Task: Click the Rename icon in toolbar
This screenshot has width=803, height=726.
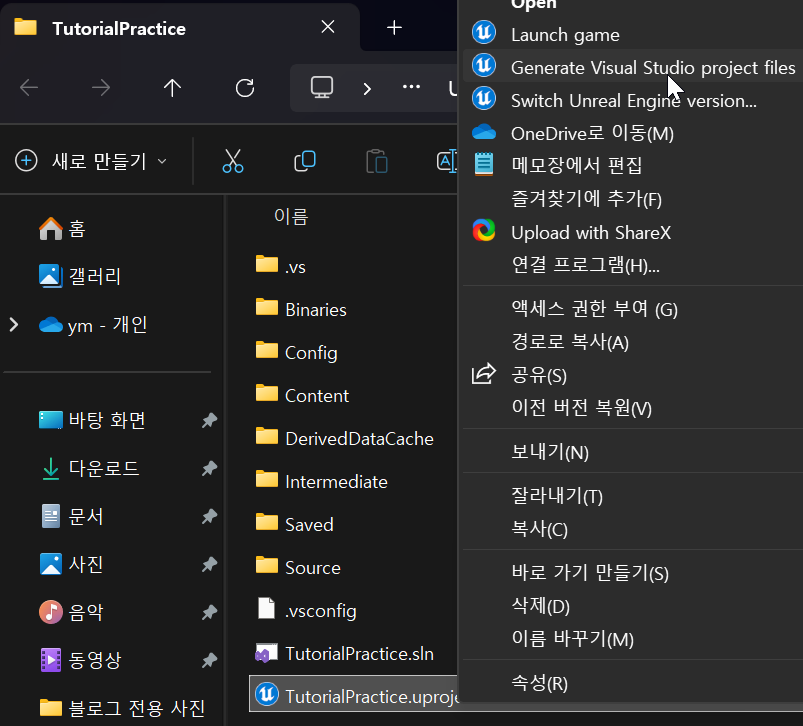Action: (447, 161)
